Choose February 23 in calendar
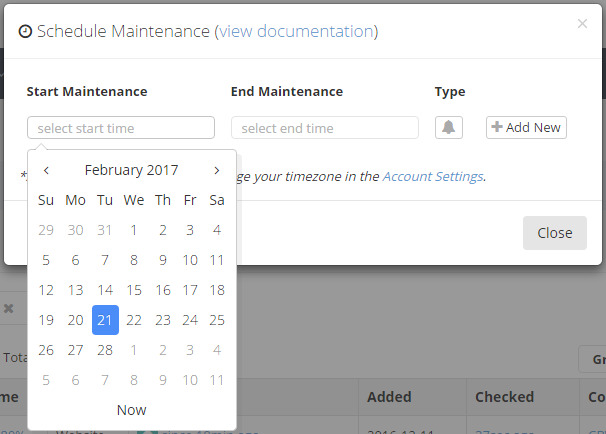Viewport: 606px width, 434px height. click(x=163, y=320)
